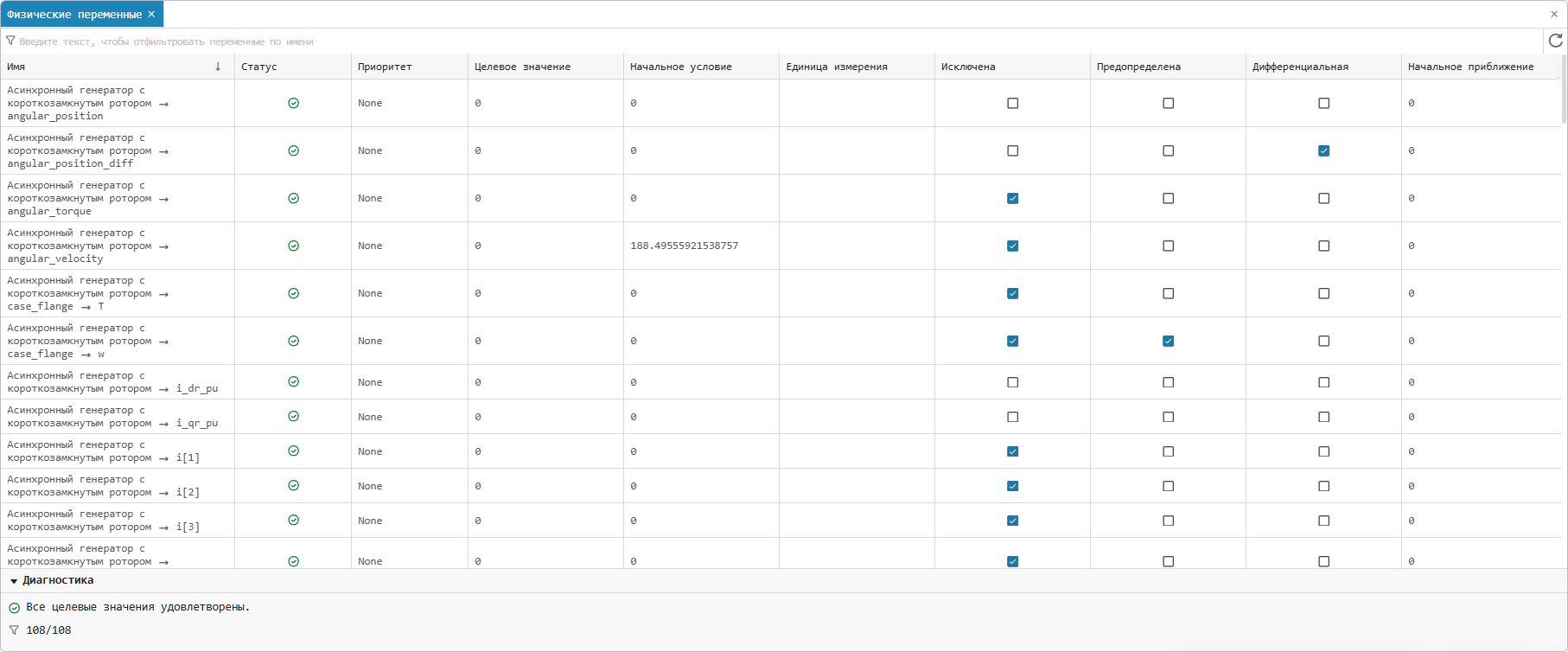Click the None priority cell in i[1] row

coord(410,451)
